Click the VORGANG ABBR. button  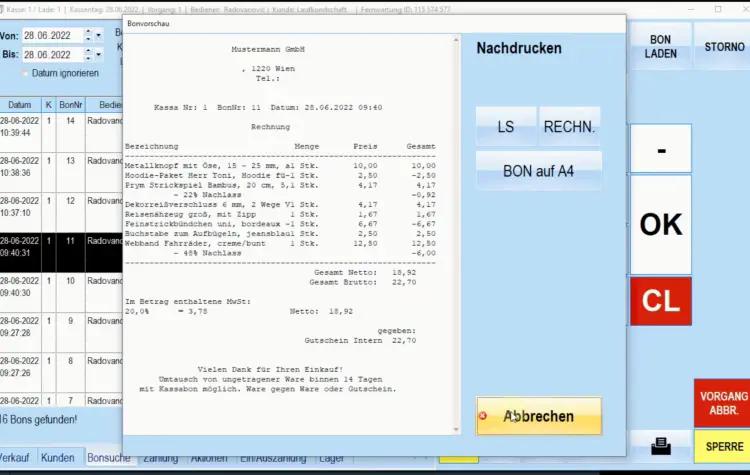click(723, 403)
